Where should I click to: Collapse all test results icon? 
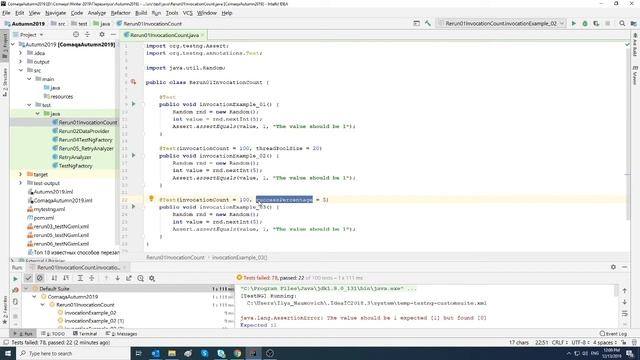[x=92, y=278]
